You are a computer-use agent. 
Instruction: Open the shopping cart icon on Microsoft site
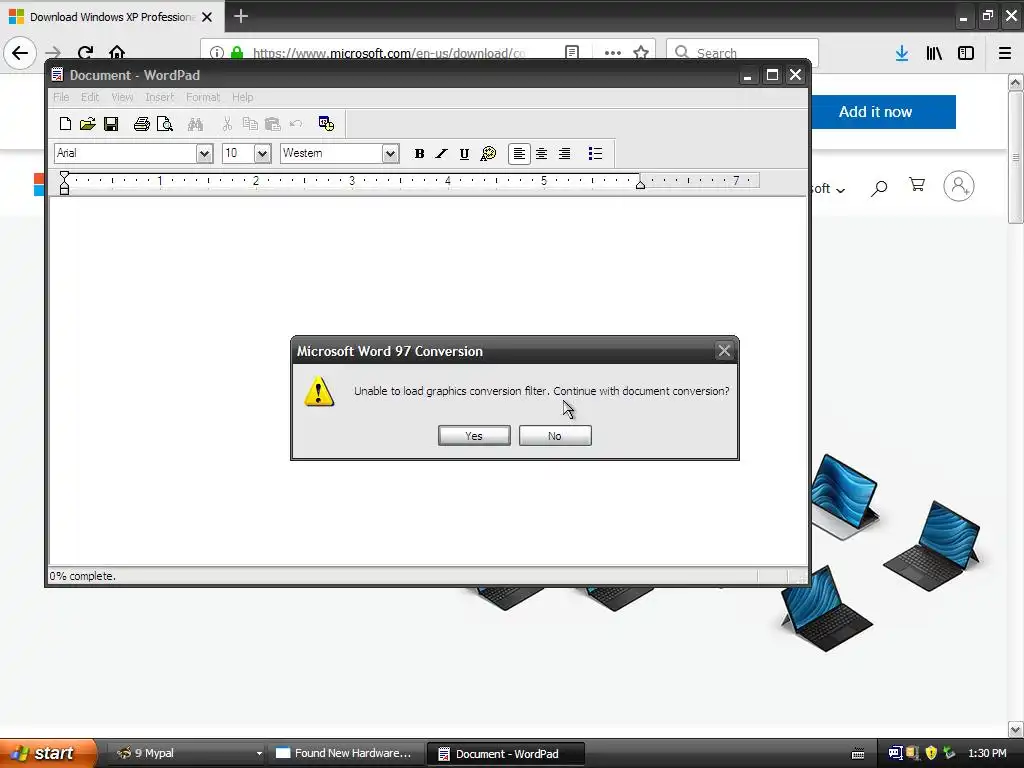point(917,185)
